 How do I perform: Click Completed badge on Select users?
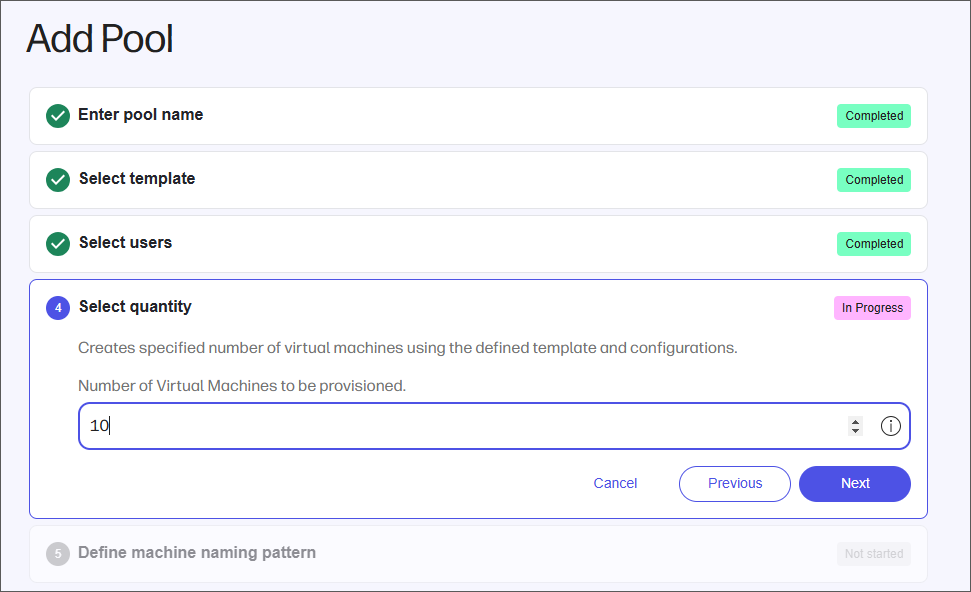pos(874,244)
